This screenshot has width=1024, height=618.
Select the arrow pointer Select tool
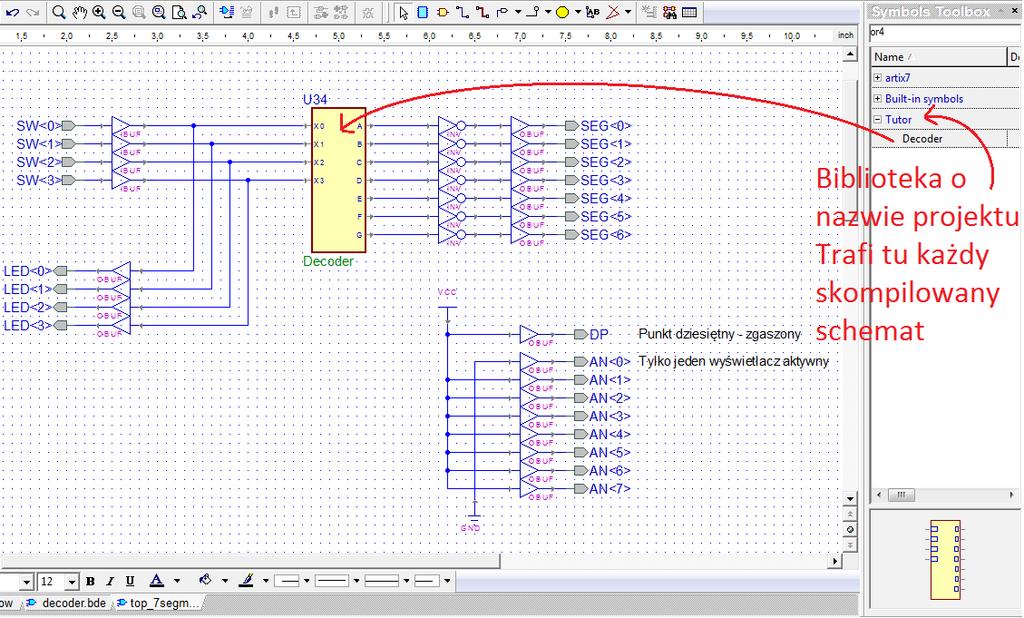click(x=403, y=12)
